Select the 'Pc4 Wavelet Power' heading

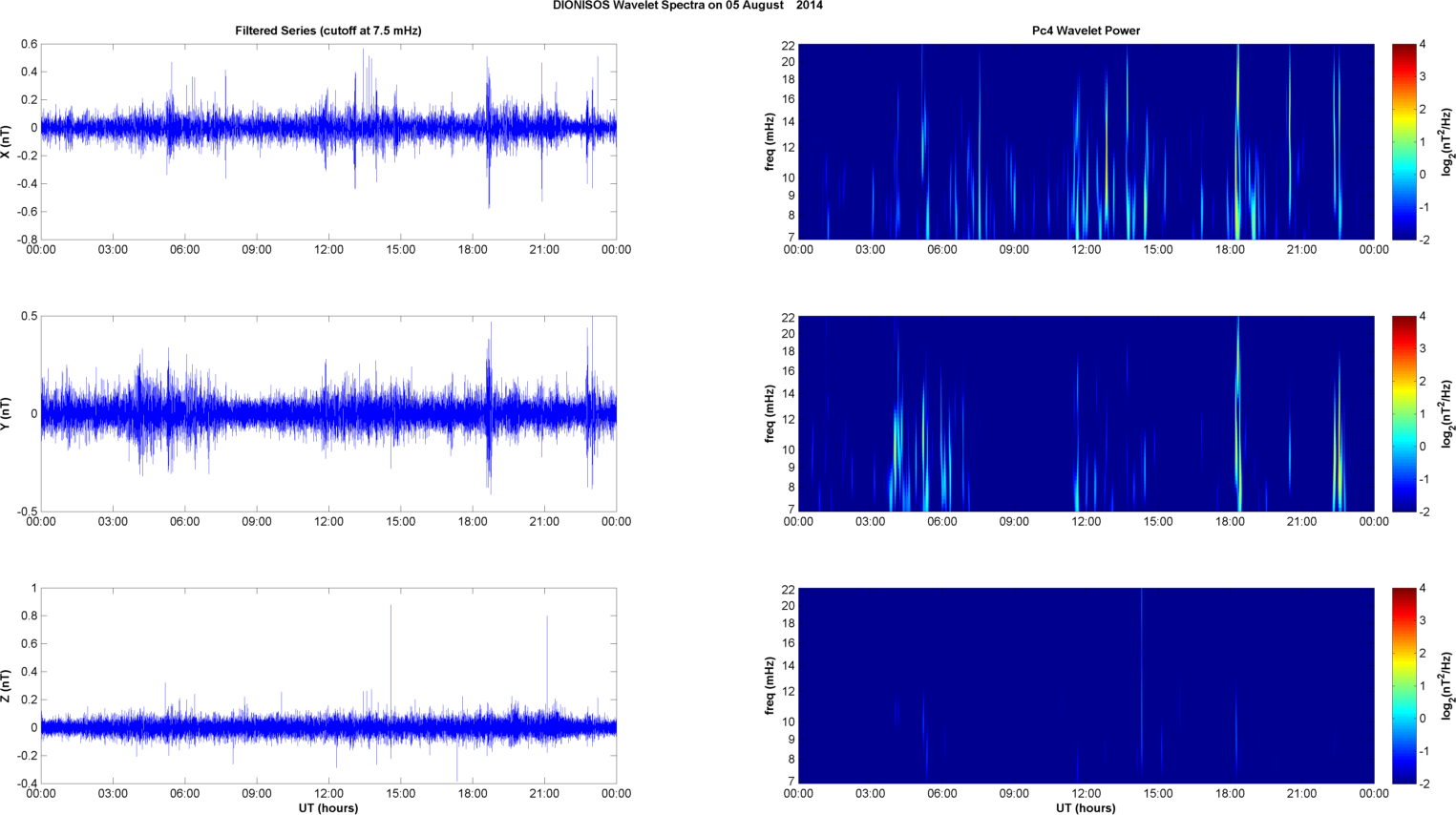click(1086, 31)
